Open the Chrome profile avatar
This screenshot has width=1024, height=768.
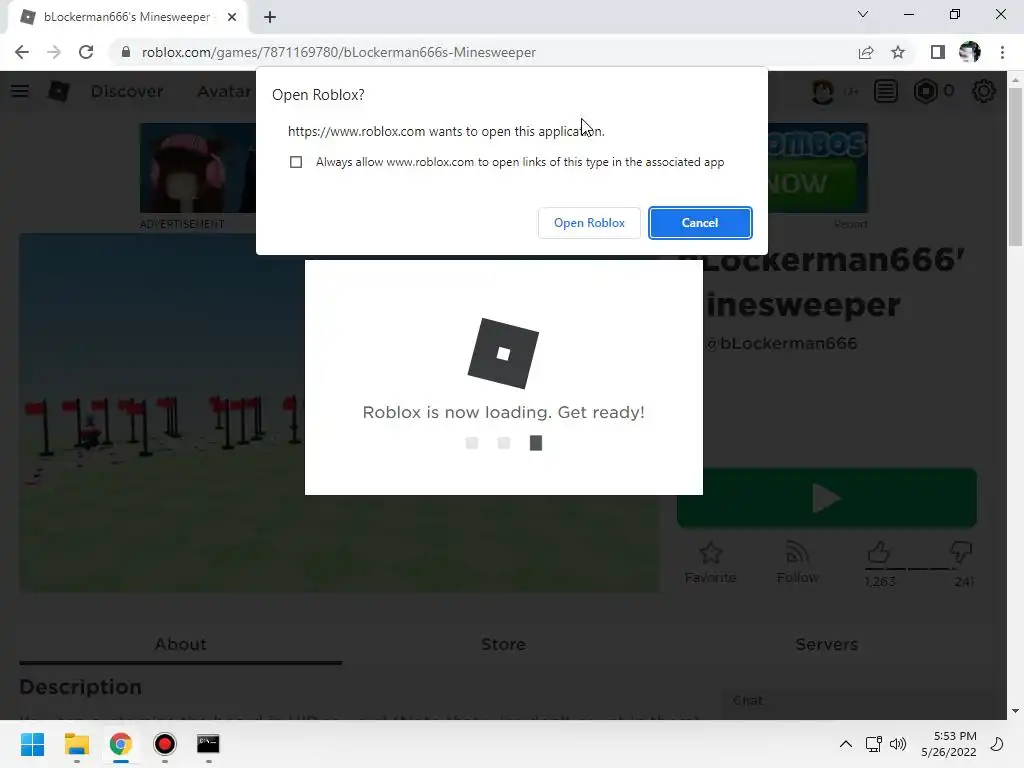pos(969,52)
